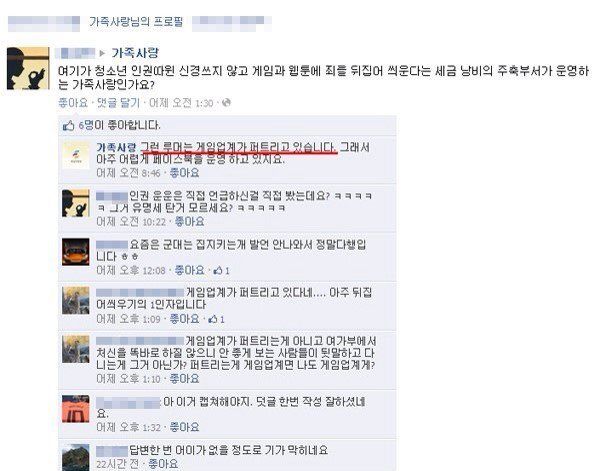
Task: Open 가족사랑 commenter name in first reply
Action: (116, 147)
